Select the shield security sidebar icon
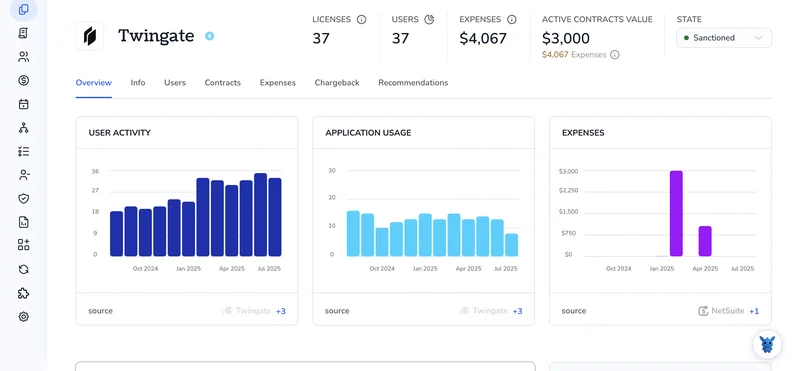Viewport: 800px width, 371px height. click(23, 199)
